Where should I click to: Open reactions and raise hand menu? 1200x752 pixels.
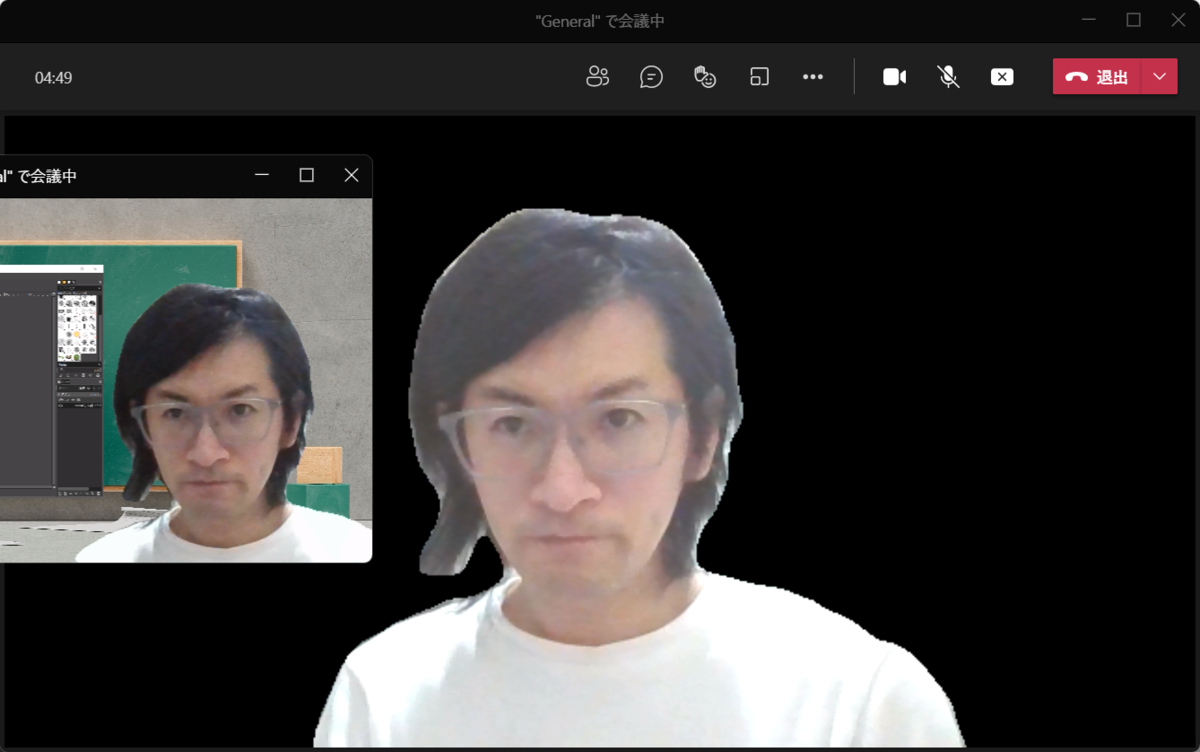point(705,77)
